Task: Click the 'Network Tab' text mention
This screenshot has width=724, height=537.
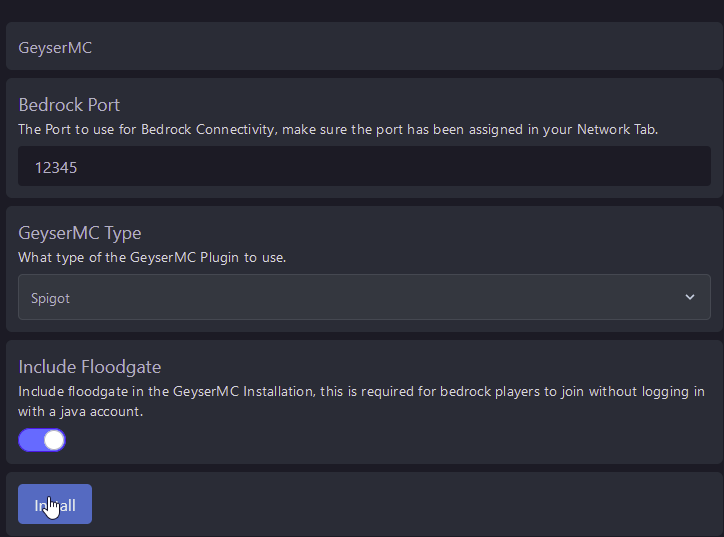Action: 617,129
